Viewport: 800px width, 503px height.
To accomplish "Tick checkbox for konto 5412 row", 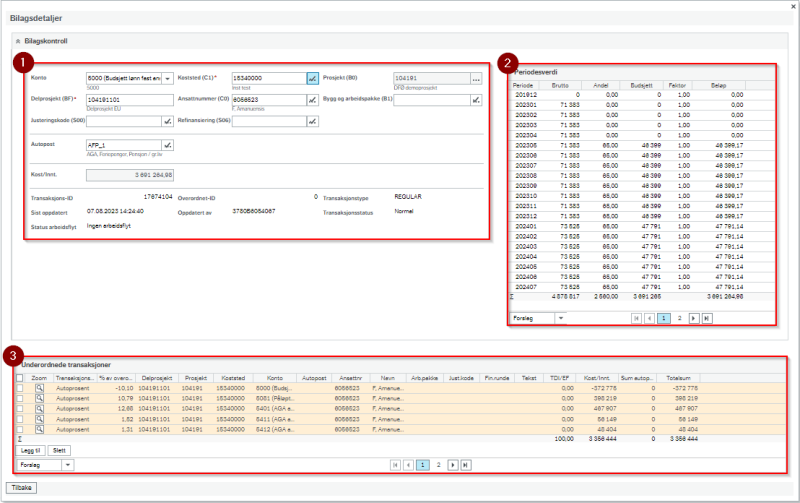I will coord(19,430).
